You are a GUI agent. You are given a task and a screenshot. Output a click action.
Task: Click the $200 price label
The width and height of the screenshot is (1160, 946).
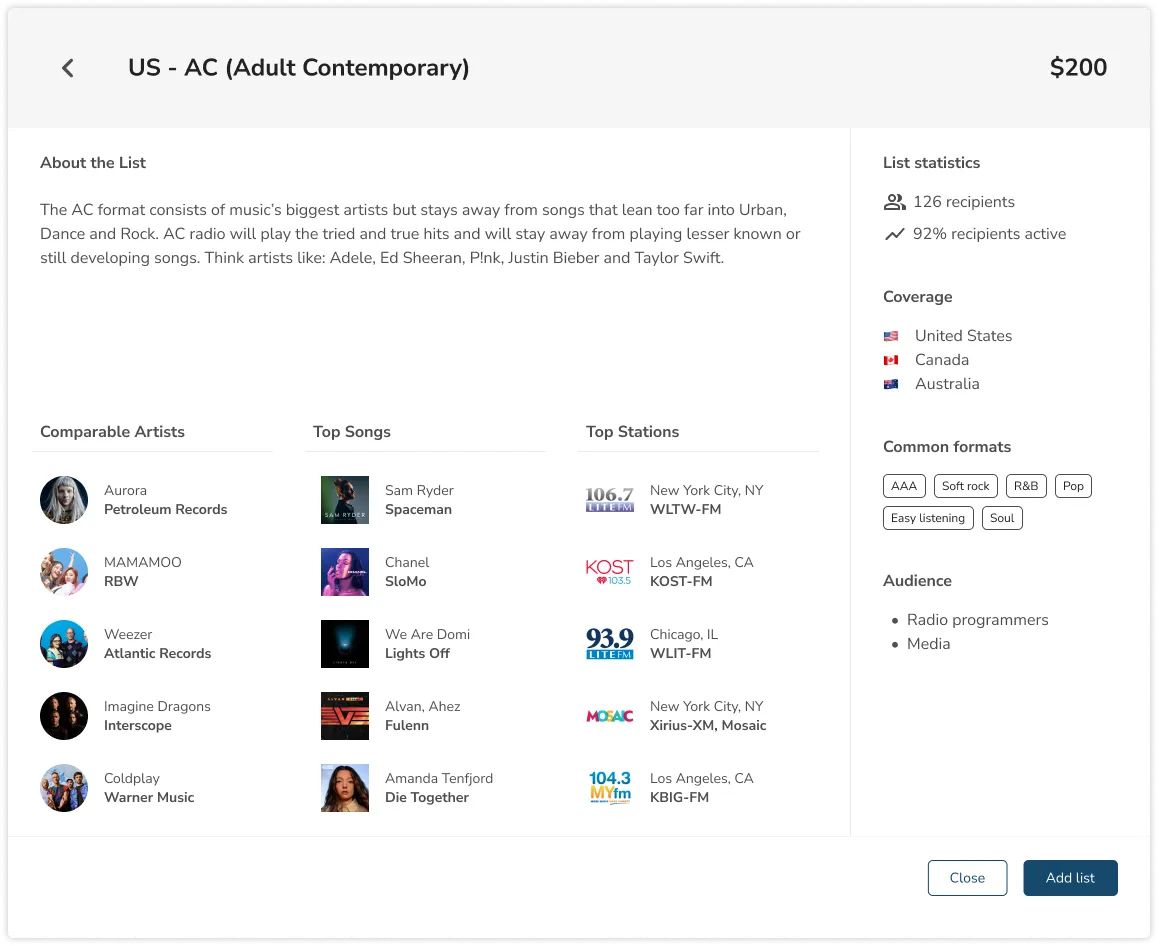pos(1078,68)
